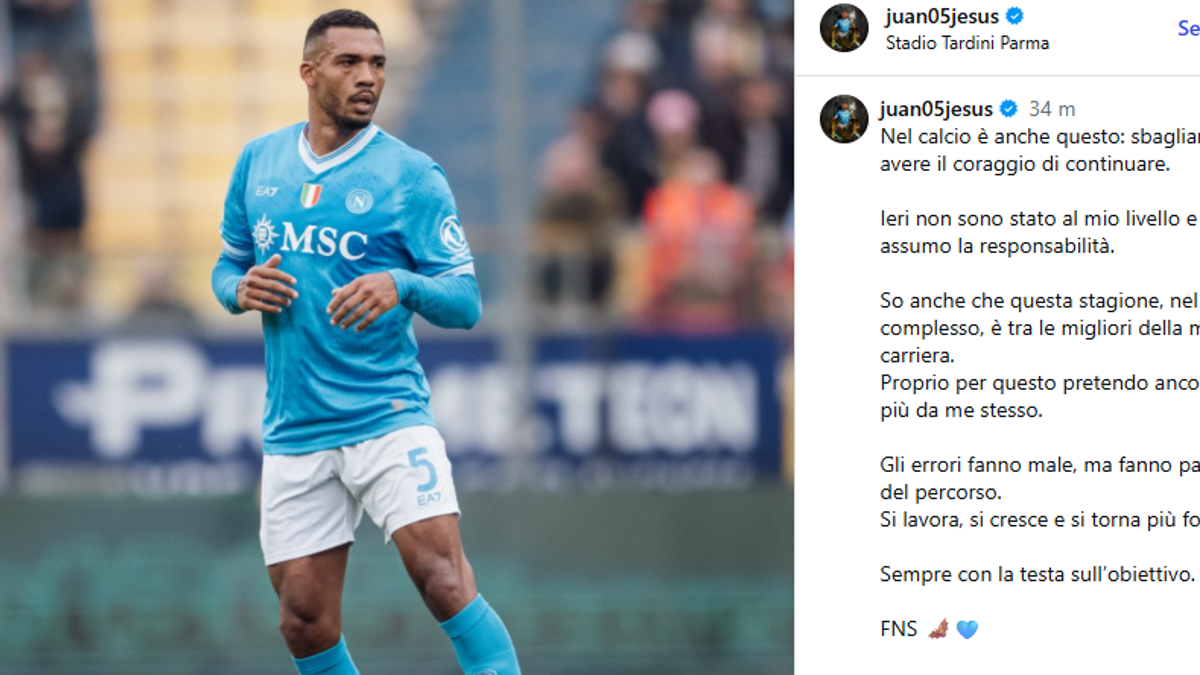Viewport: 1200px width, 675px height.
Task: Click the line 'Sempre con la testa sull'obiettivo.'
Action: pyautogui.click(x=1038, y=574)
